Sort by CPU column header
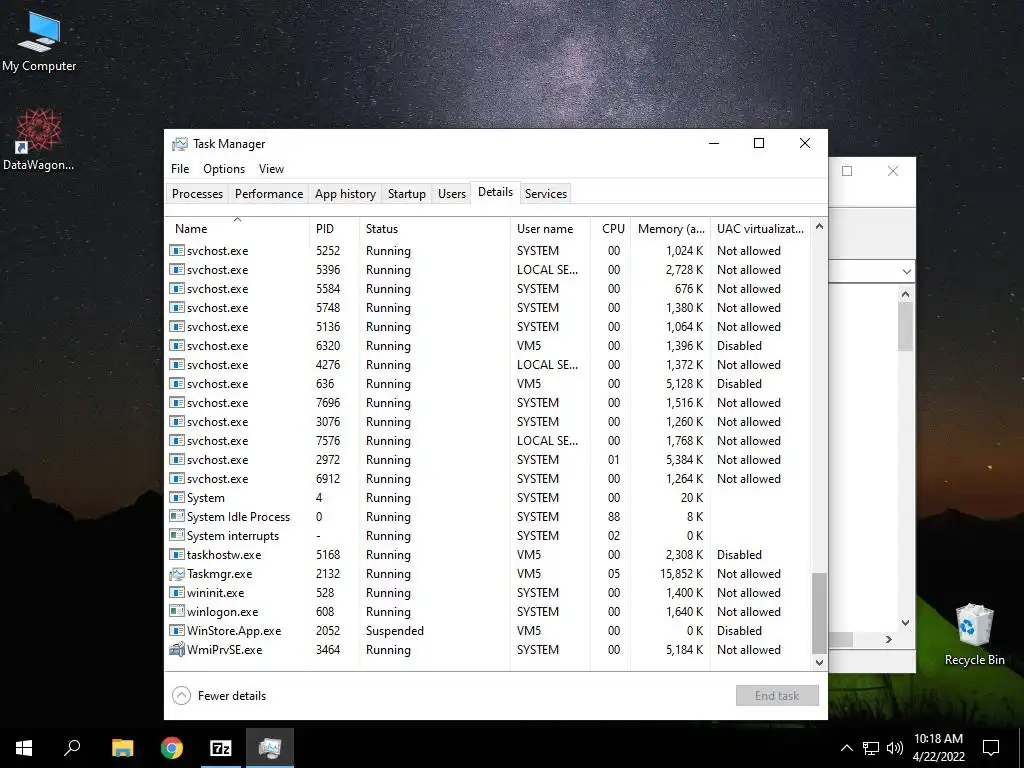This screenshot has width=1024, height=768. [611, 229]
